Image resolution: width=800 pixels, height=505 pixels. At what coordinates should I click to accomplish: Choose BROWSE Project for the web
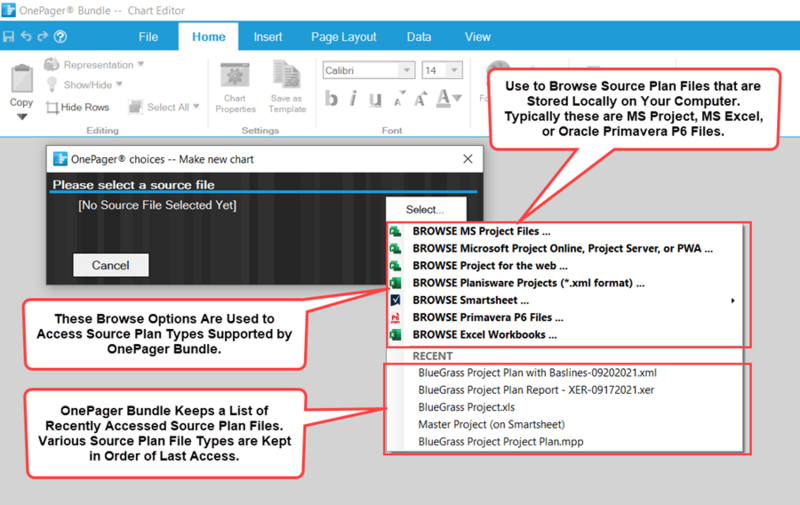565,266
